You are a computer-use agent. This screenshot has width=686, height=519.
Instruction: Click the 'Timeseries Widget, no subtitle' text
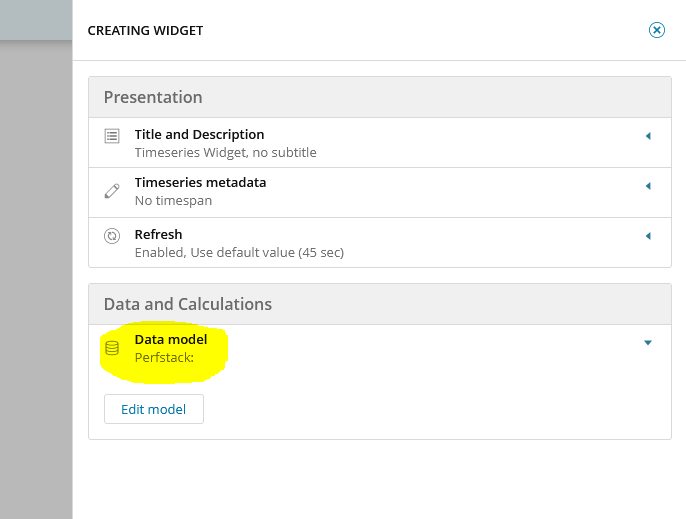click(x=225, y=153)
